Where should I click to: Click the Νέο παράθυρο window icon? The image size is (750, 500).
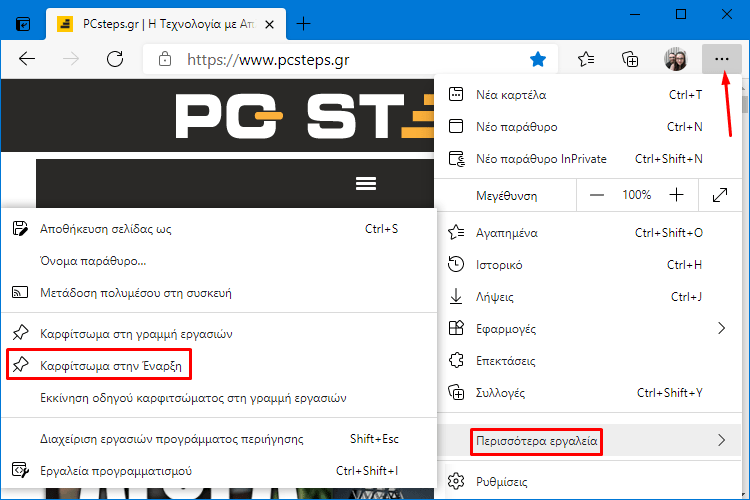click(x=456, y=126)
